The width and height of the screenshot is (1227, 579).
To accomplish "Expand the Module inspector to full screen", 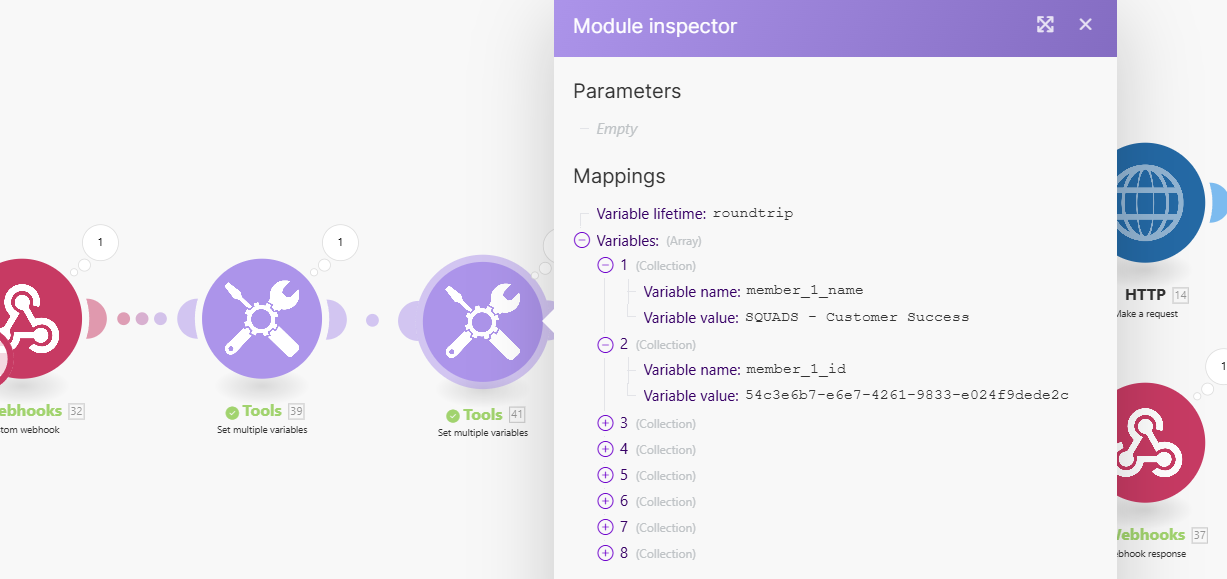I will pyautogui.click(x=1045, y=25).
